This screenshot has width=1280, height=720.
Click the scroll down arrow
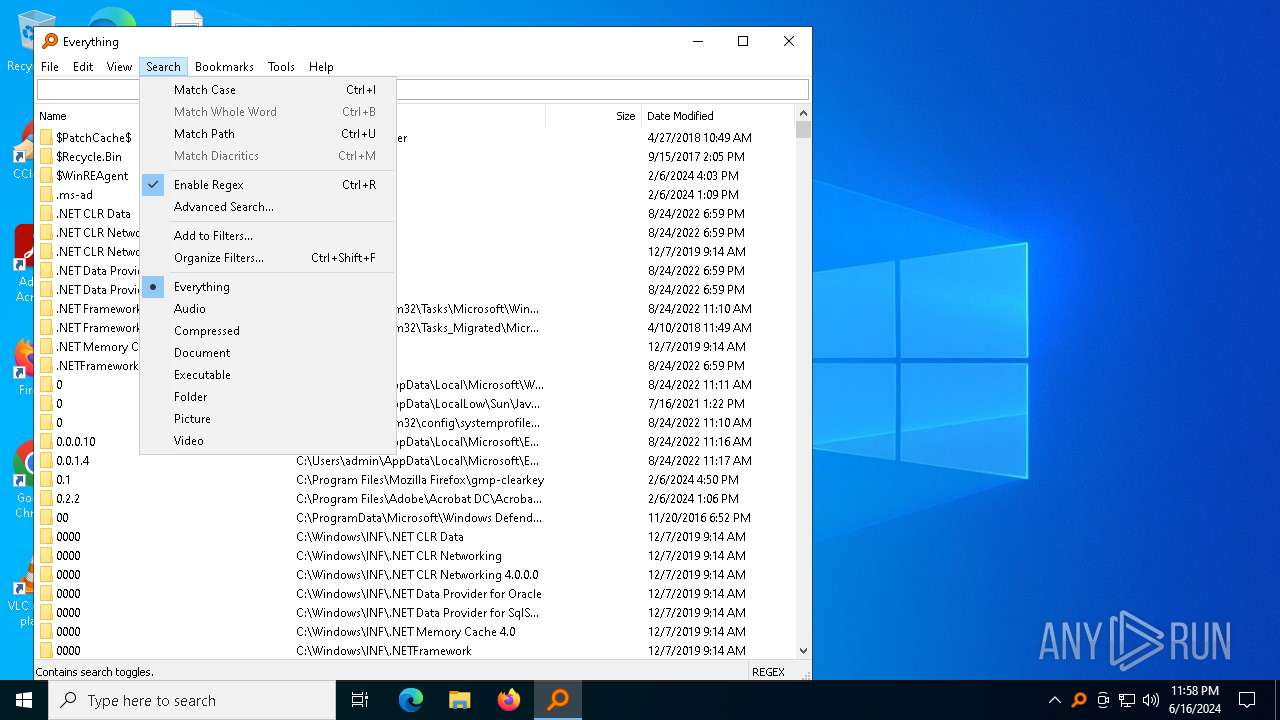pyautogui.click(x=803, y=650)
